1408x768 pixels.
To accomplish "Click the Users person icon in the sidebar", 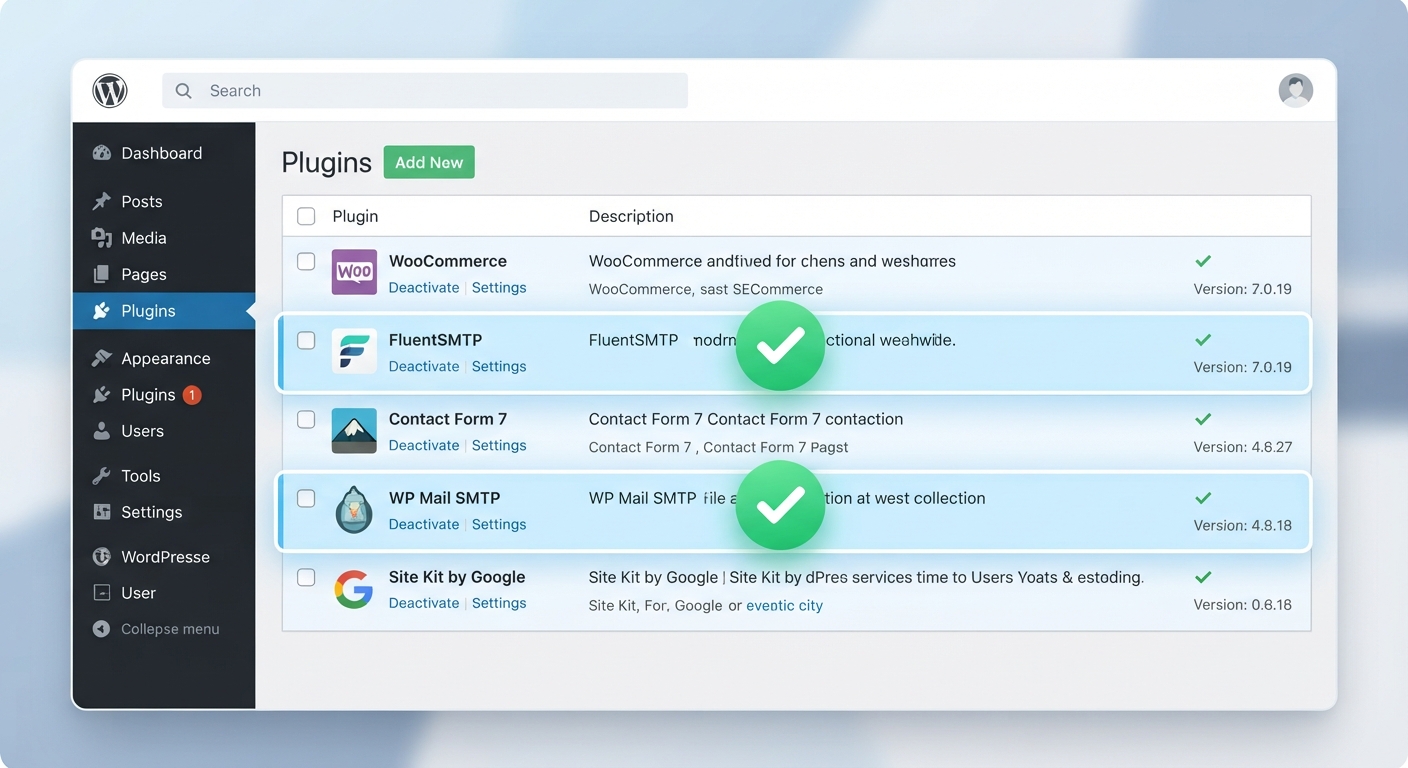I will click(x=101, y=431).
